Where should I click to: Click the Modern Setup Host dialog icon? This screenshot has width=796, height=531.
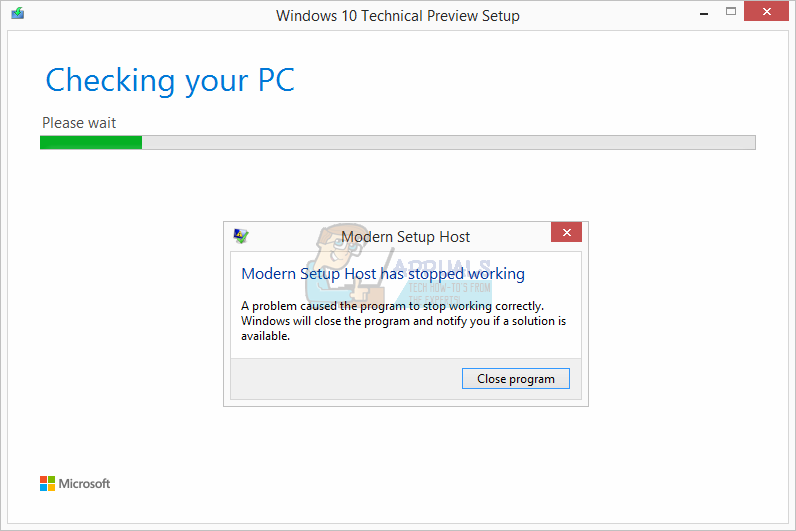click(x=241, y=236)
